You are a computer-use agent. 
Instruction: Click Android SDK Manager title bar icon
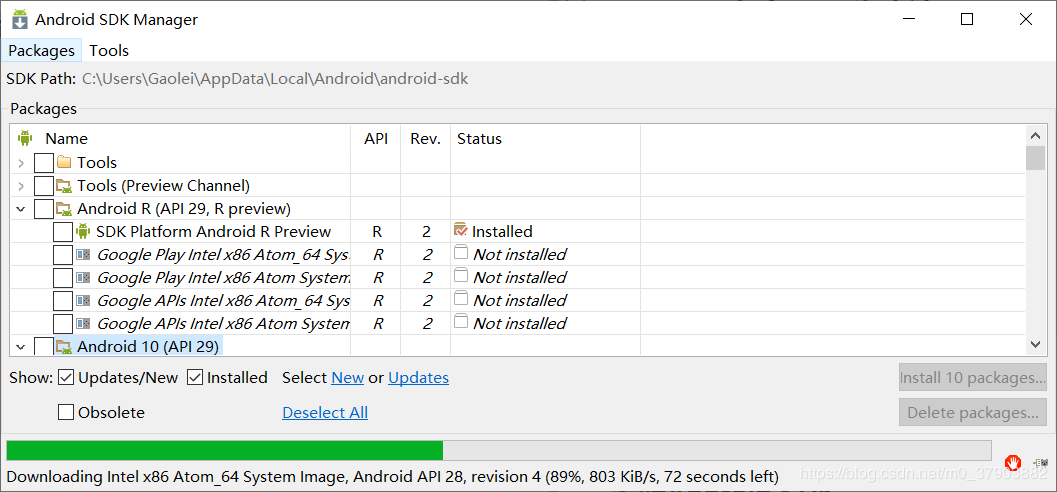coord(20,19)
